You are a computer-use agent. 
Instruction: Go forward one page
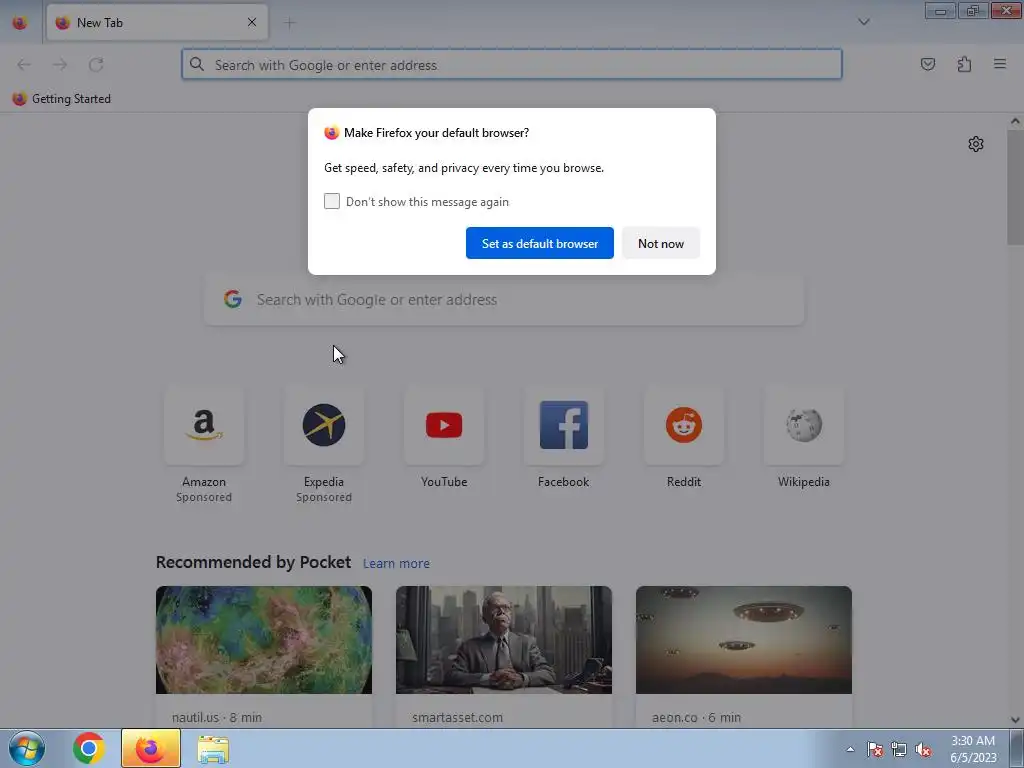pyautogui.click(x=60, y=64)
